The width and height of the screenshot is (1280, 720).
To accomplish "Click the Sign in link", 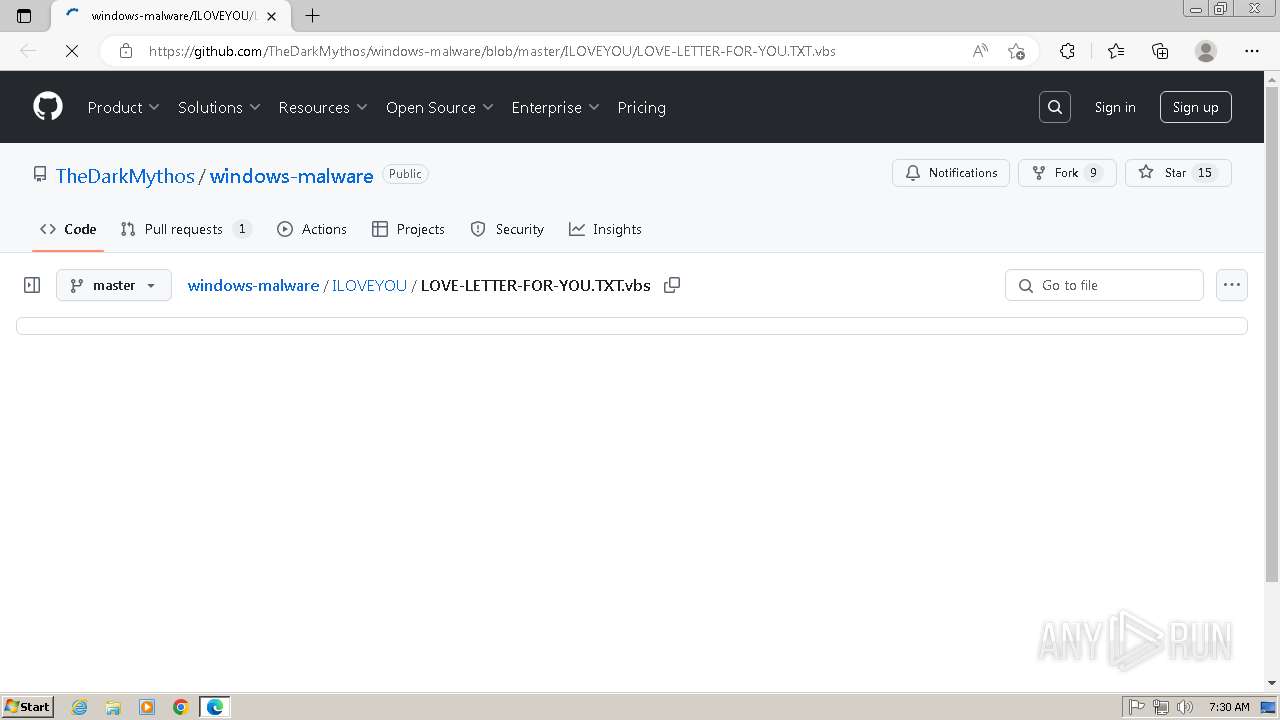I will point(1115,107).
